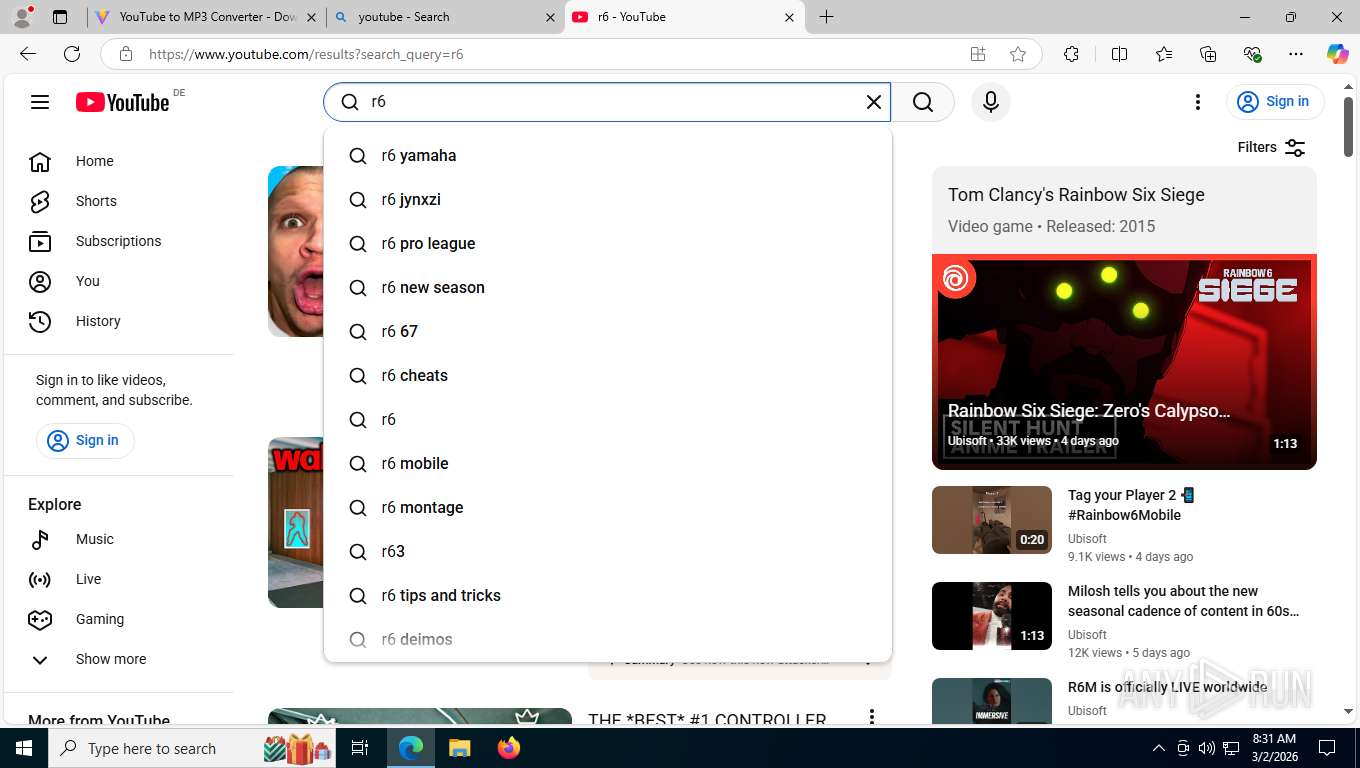Open Edge Collections
This screenshot has width=1360, height=768.
click(1208, 55)
